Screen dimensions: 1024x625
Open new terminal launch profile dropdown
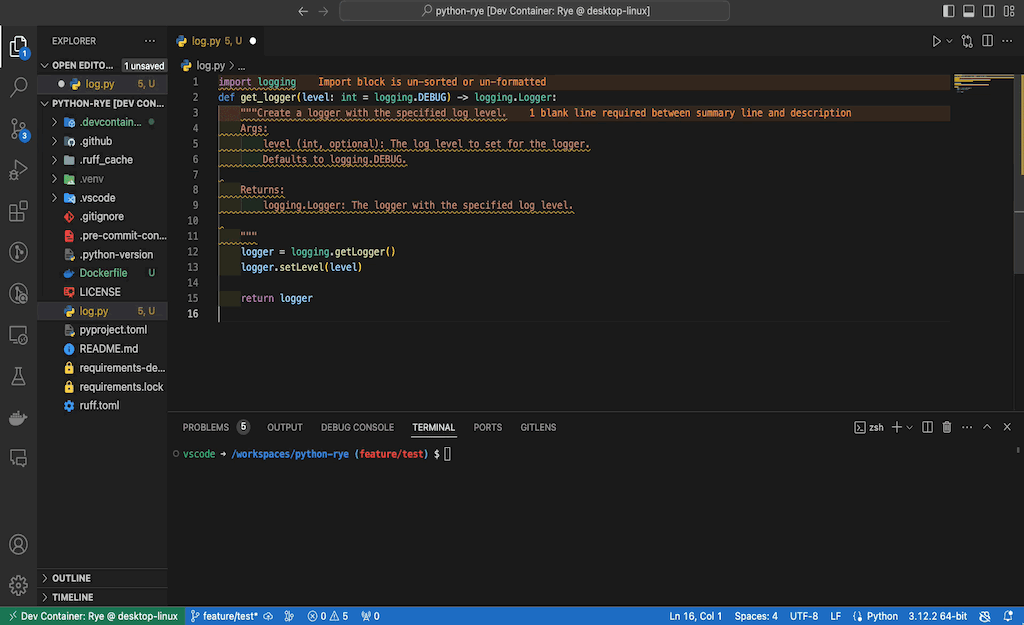pyautogui.click(x=909, y=427)
